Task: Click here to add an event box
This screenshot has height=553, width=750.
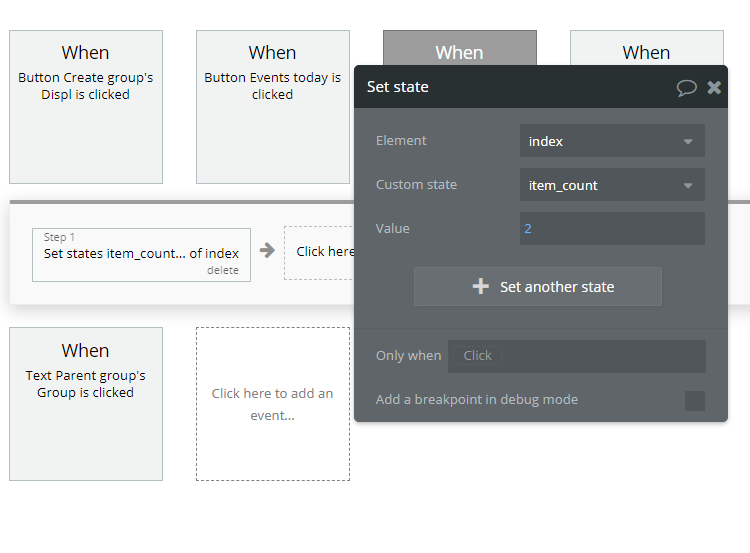Action: (x=272, y=404)
